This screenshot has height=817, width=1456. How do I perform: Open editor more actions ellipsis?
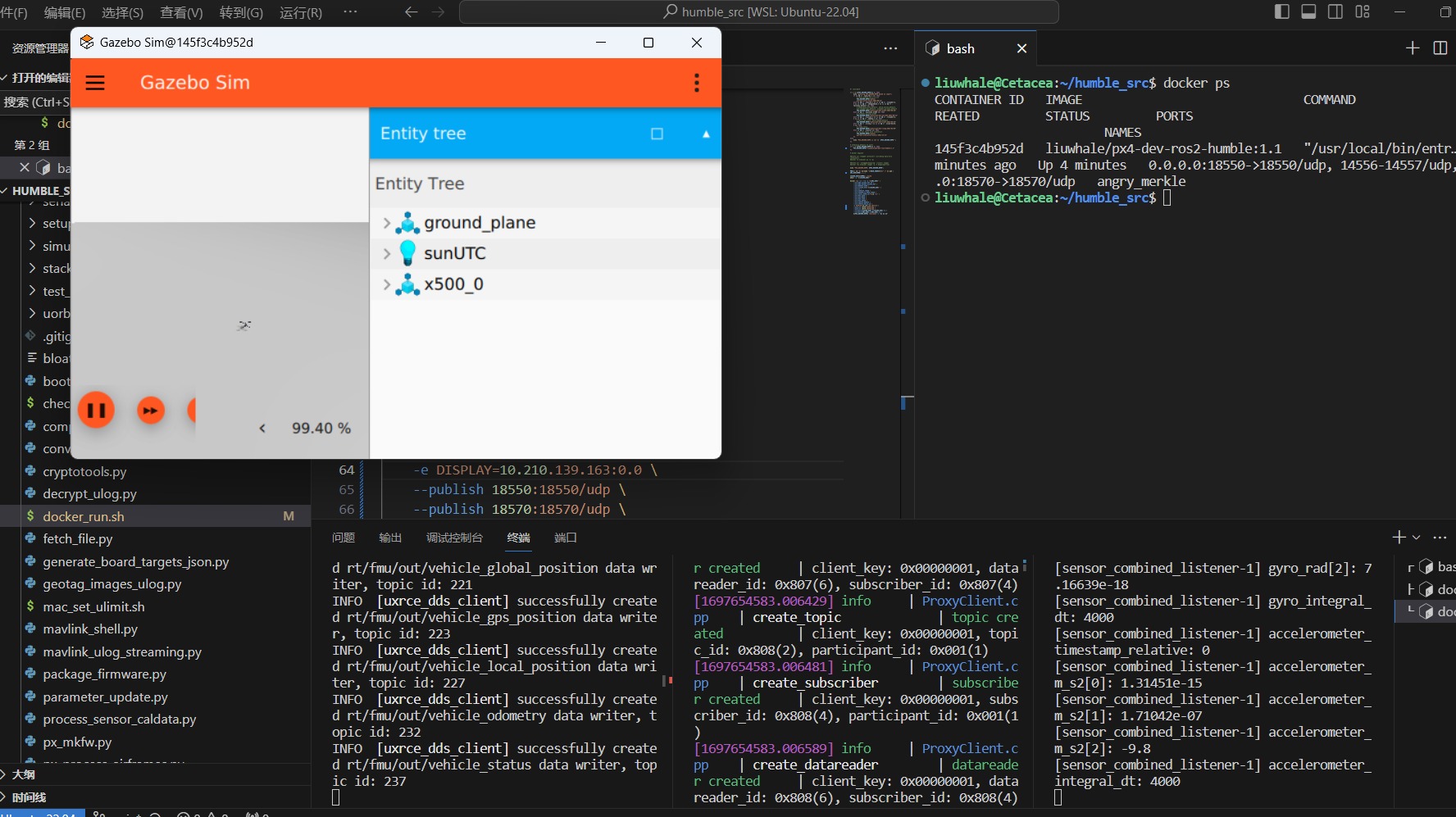[x=890, y=48]
